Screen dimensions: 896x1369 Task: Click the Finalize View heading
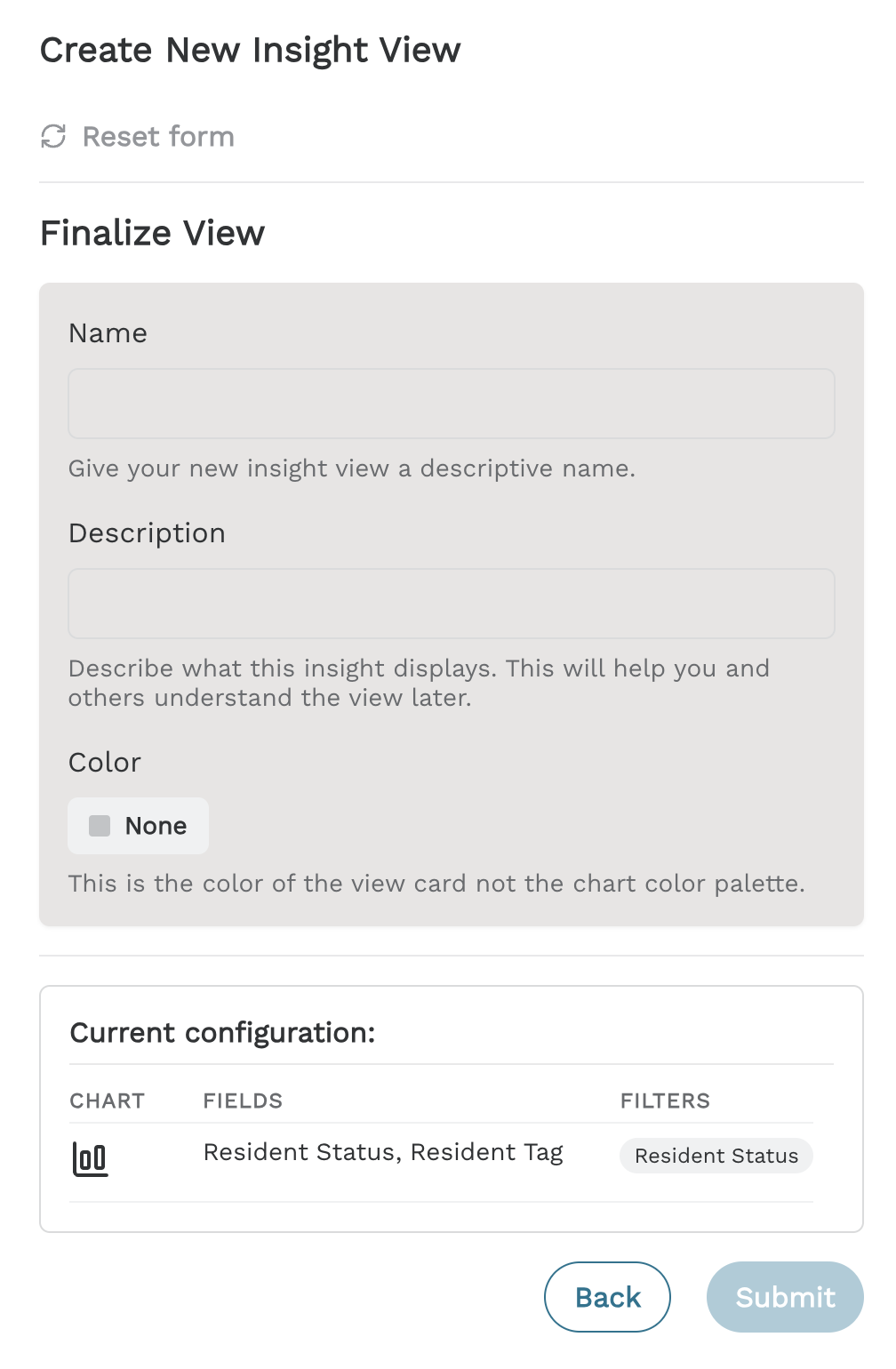click(x=153, y=233)
